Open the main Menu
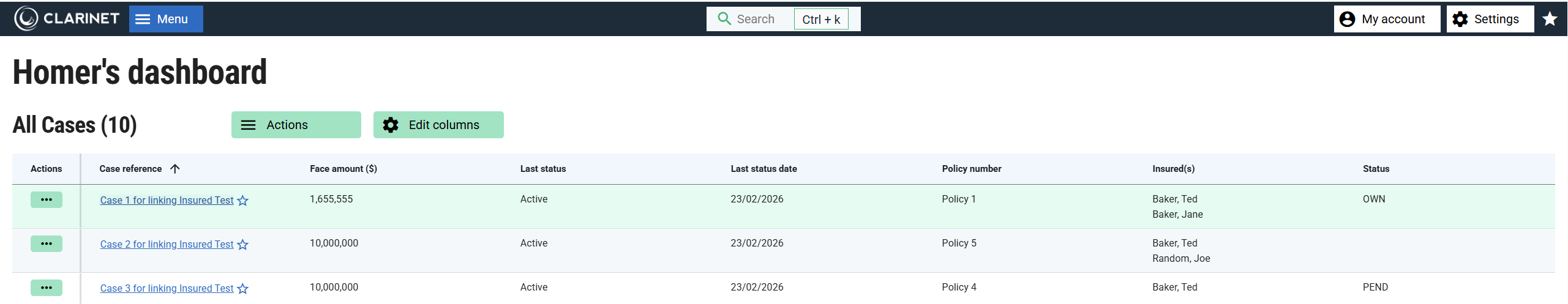1568x304 pixels. click(166, 19)
